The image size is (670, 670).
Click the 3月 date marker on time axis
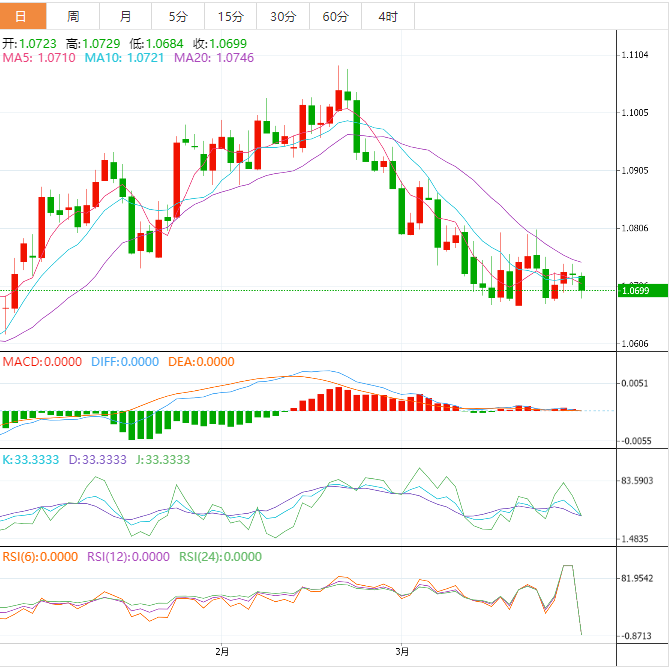click(401, 652)
